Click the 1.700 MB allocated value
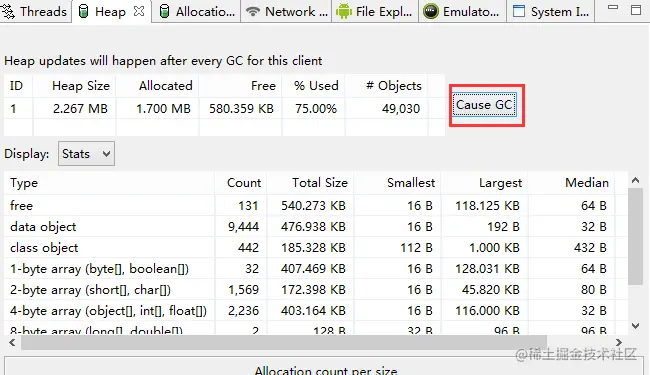650x375 pixels. tap(163, 109)
